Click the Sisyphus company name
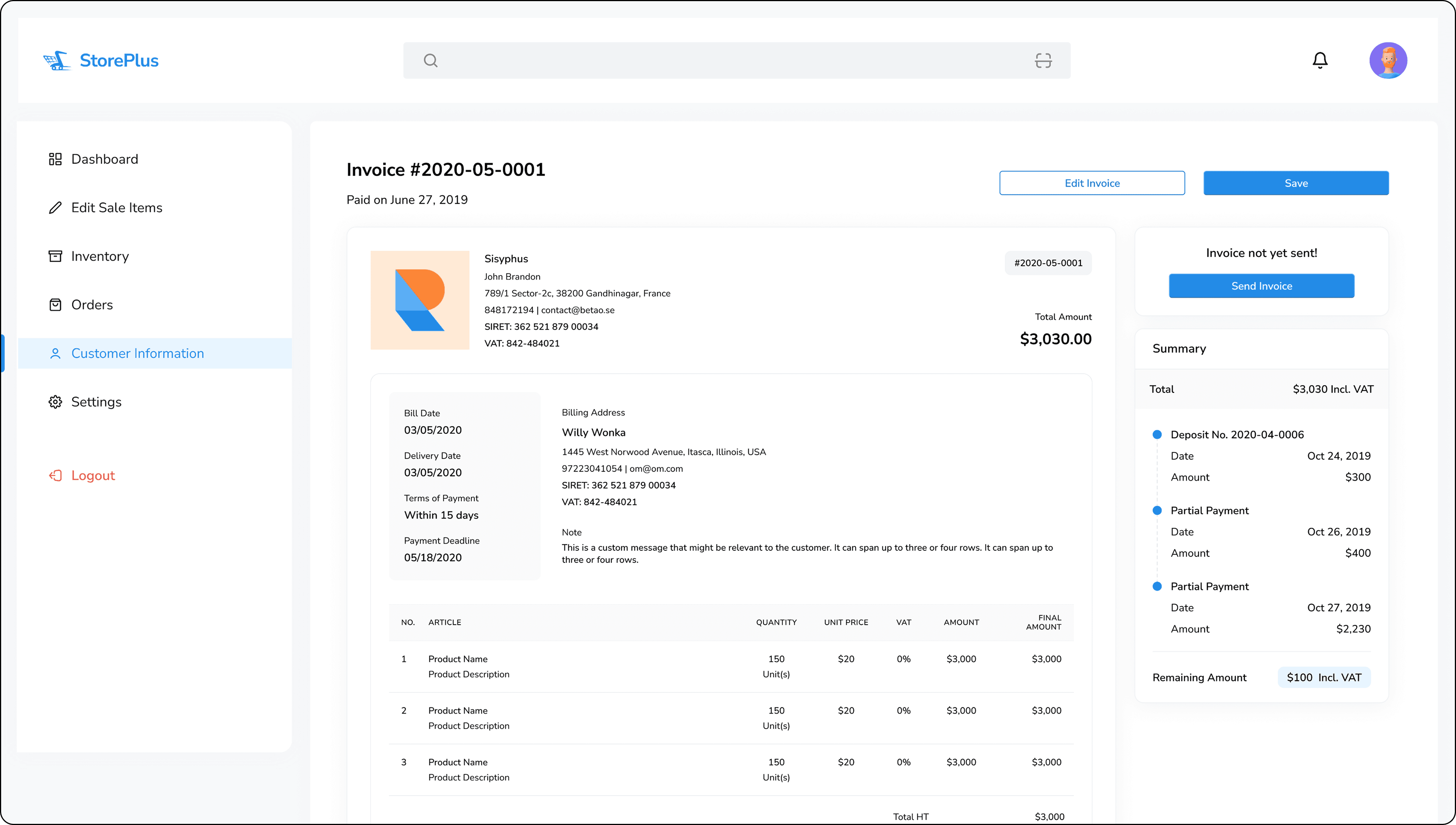This screenshot has width=1456, height=825. point(506,259)
